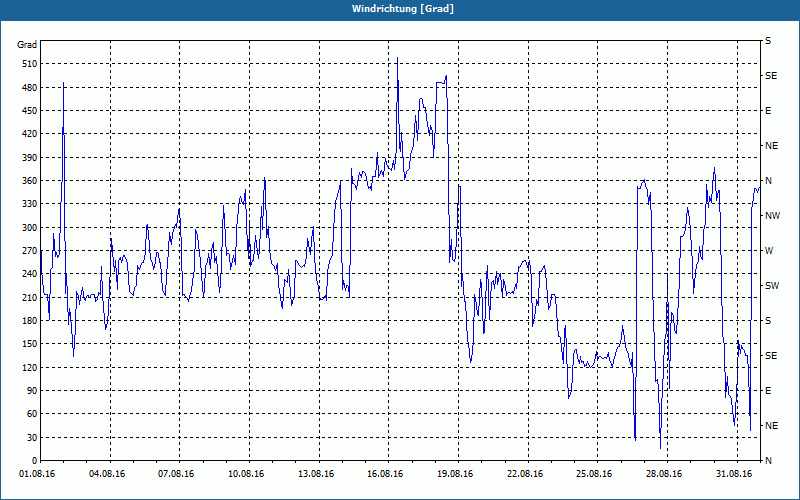Click the y-axis value 30

pos(32,438)
